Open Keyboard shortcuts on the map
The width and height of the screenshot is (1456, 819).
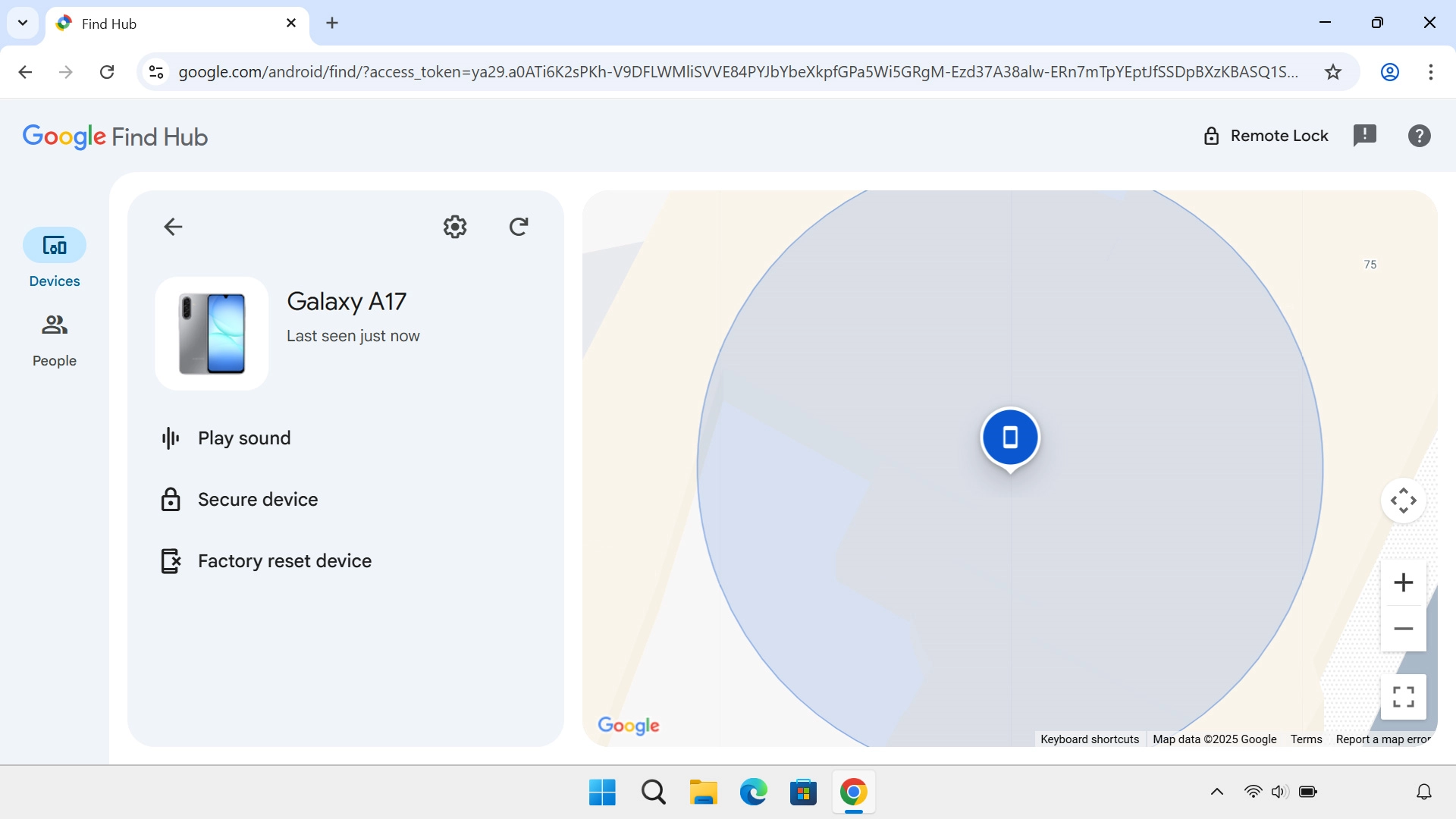[1089, 739]
